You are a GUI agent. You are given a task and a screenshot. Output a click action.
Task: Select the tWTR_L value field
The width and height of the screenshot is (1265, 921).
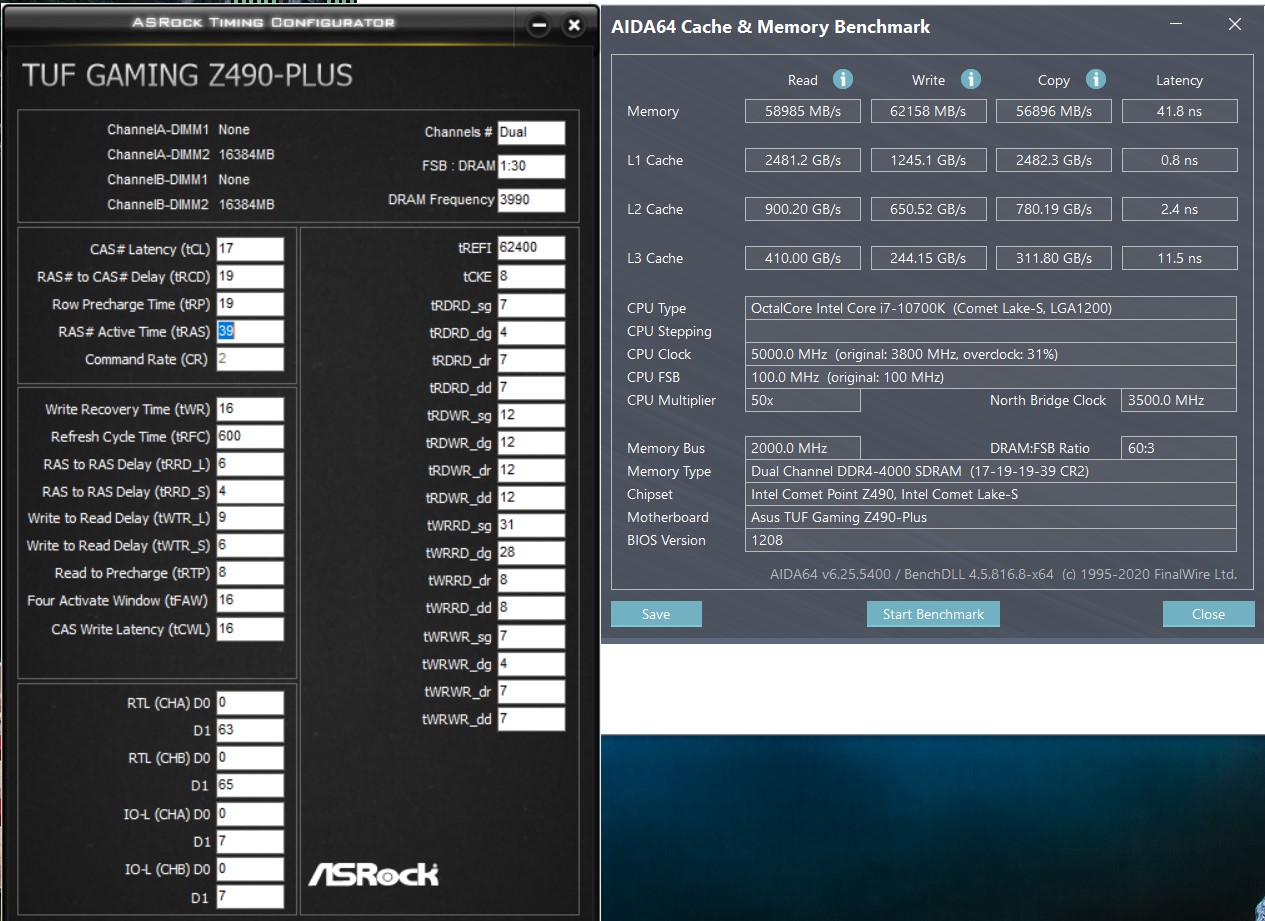point(249,518)
